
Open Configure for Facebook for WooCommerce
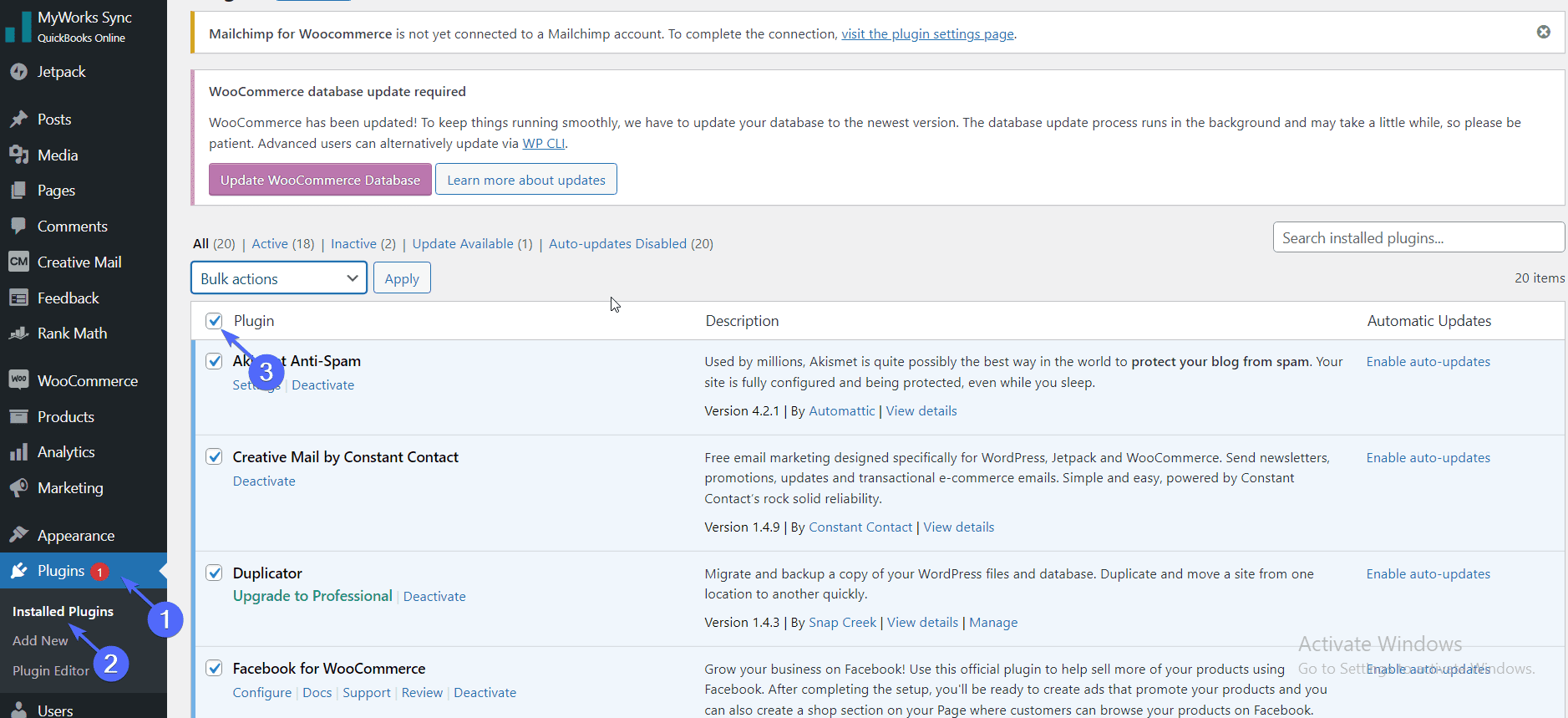[262, 692]
